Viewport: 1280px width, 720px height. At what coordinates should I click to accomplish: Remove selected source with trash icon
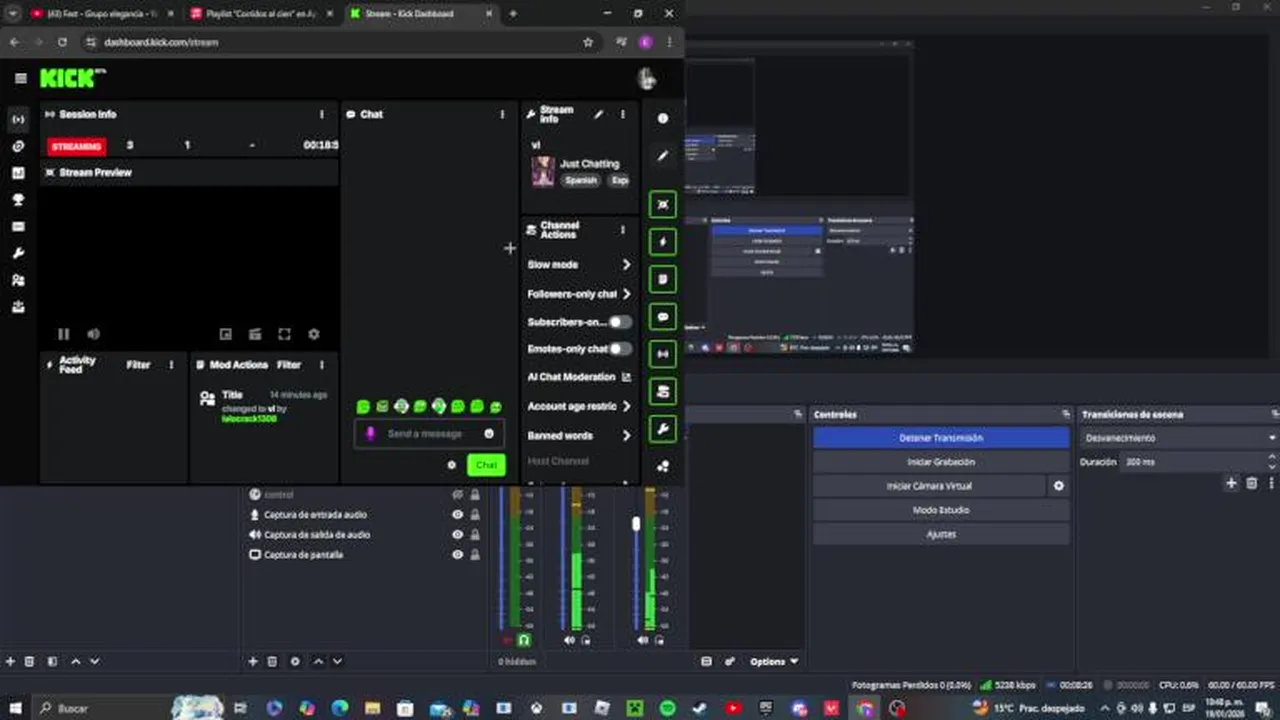point(272,661)
